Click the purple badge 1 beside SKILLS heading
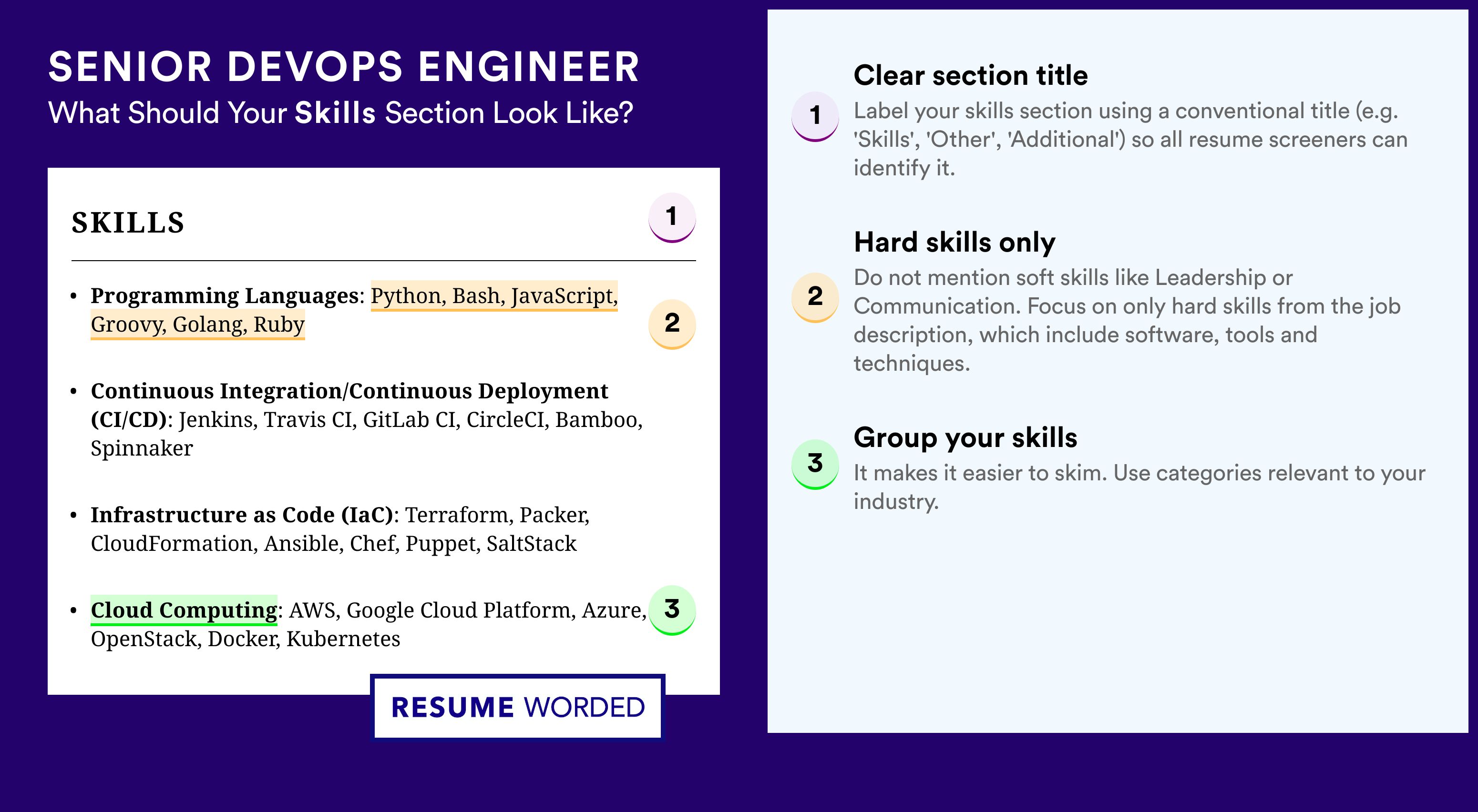This screenshot has width=1478, height=812. pos(672,217)
